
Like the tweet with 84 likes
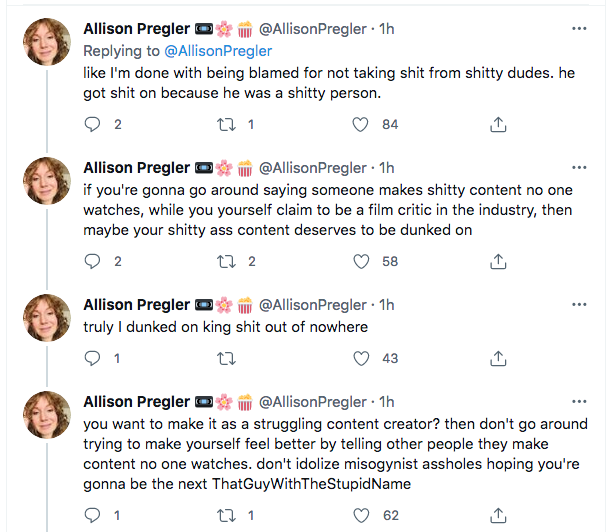pos(364,124)
